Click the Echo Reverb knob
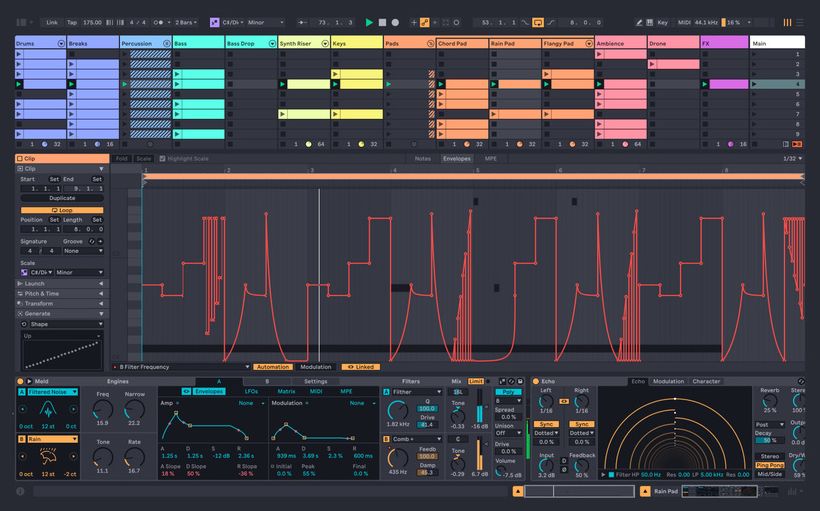The image size is (820, 511). tap(770, 405)
